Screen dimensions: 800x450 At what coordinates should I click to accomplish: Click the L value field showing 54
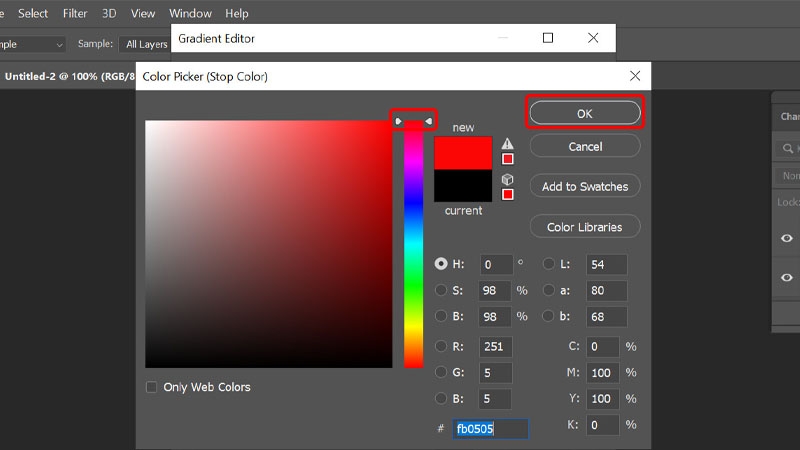pyautogui.click(x=606, y=264)
